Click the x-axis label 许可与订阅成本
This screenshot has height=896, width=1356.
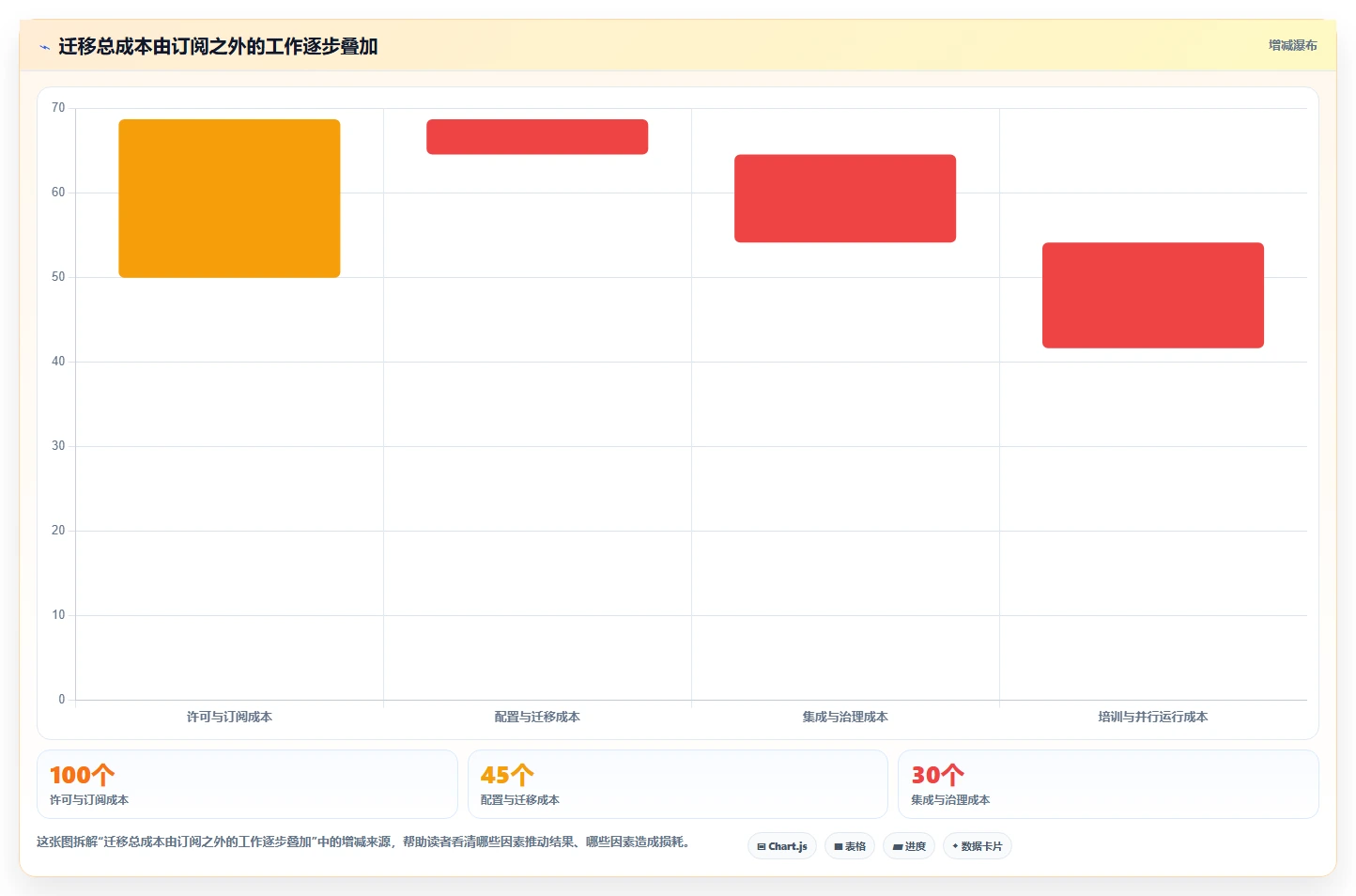[x=229, y=717]
